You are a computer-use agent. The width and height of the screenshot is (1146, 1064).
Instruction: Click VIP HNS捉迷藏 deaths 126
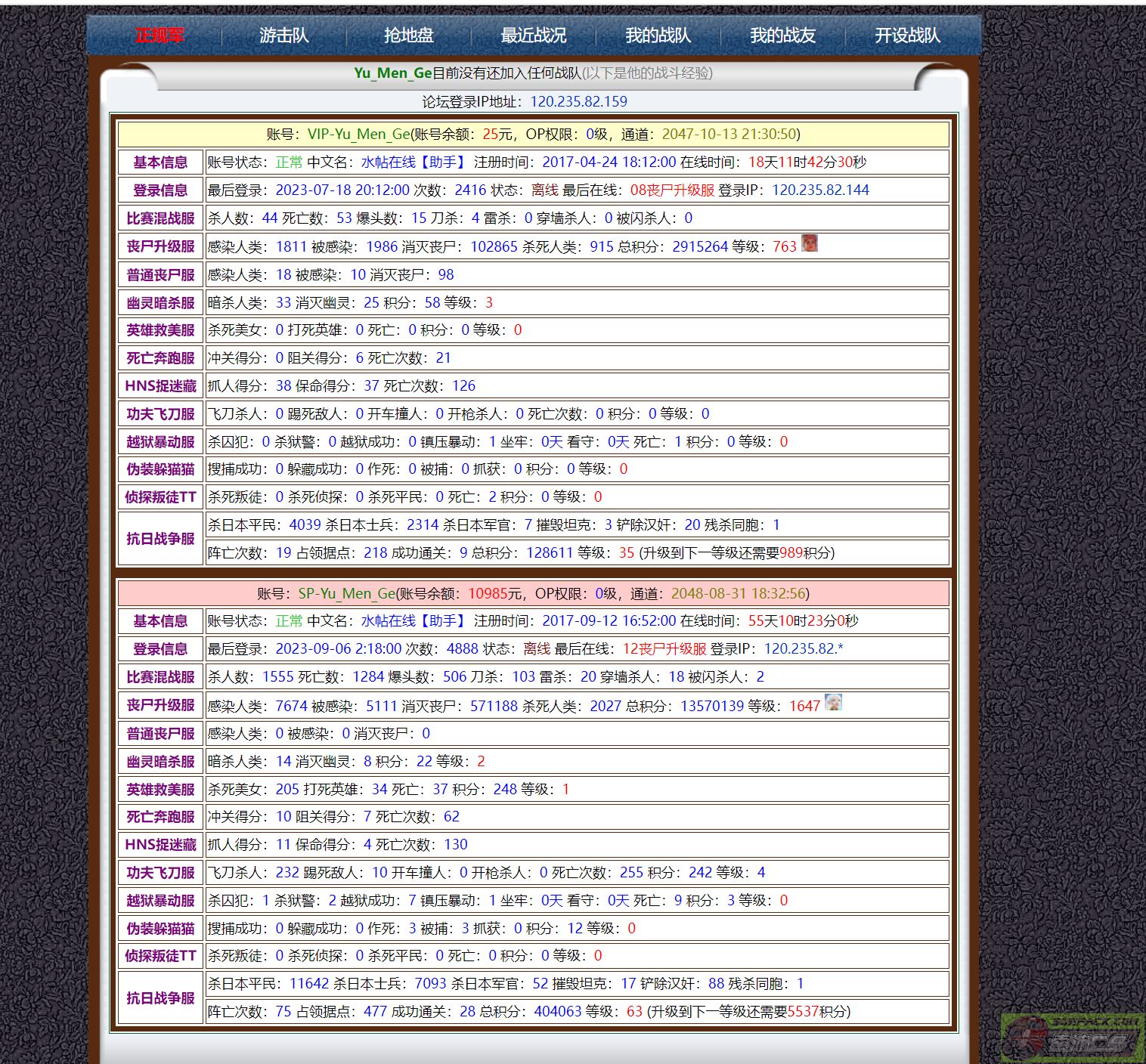coord(464,386)
